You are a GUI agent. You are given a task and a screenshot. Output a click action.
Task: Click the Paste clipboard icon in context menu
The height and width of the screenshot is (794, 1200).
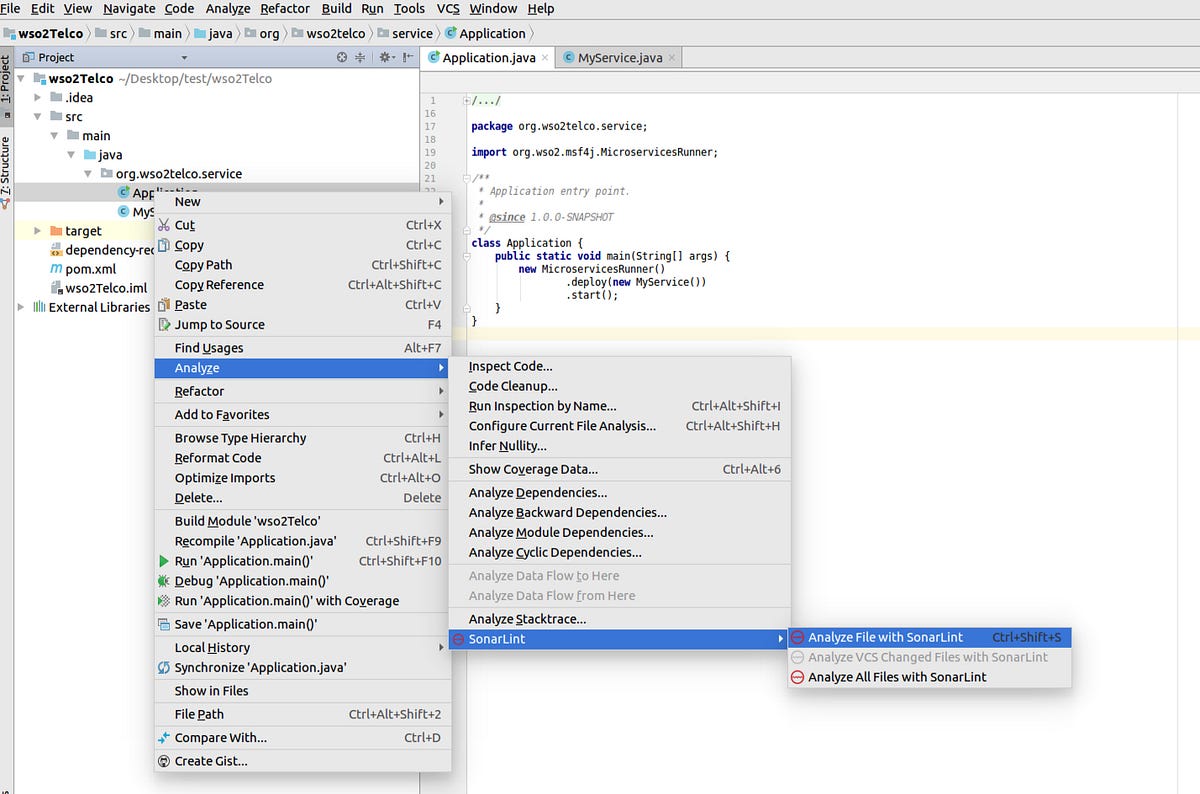coord(165,304)
